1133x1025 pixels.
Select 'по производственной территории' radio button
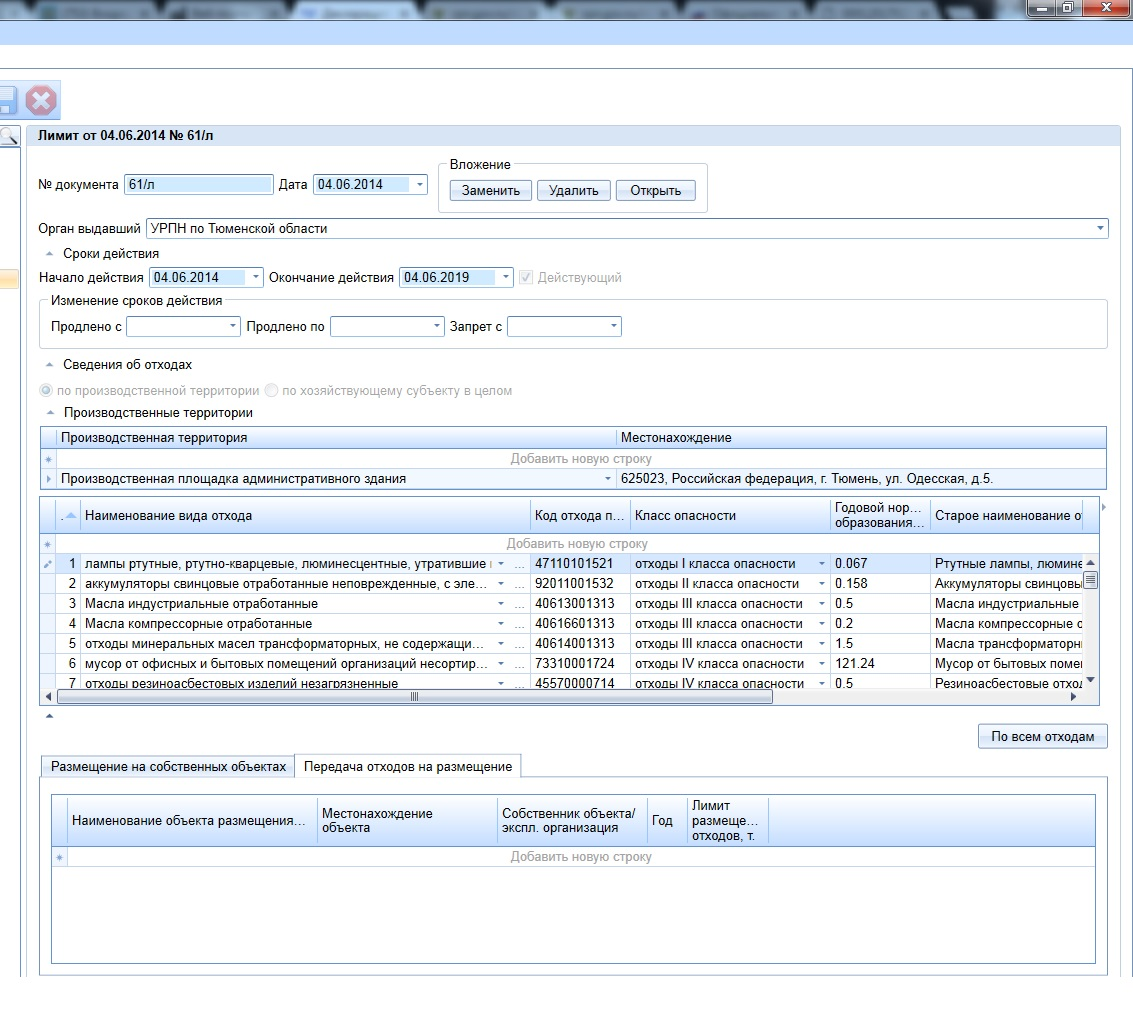47,391
